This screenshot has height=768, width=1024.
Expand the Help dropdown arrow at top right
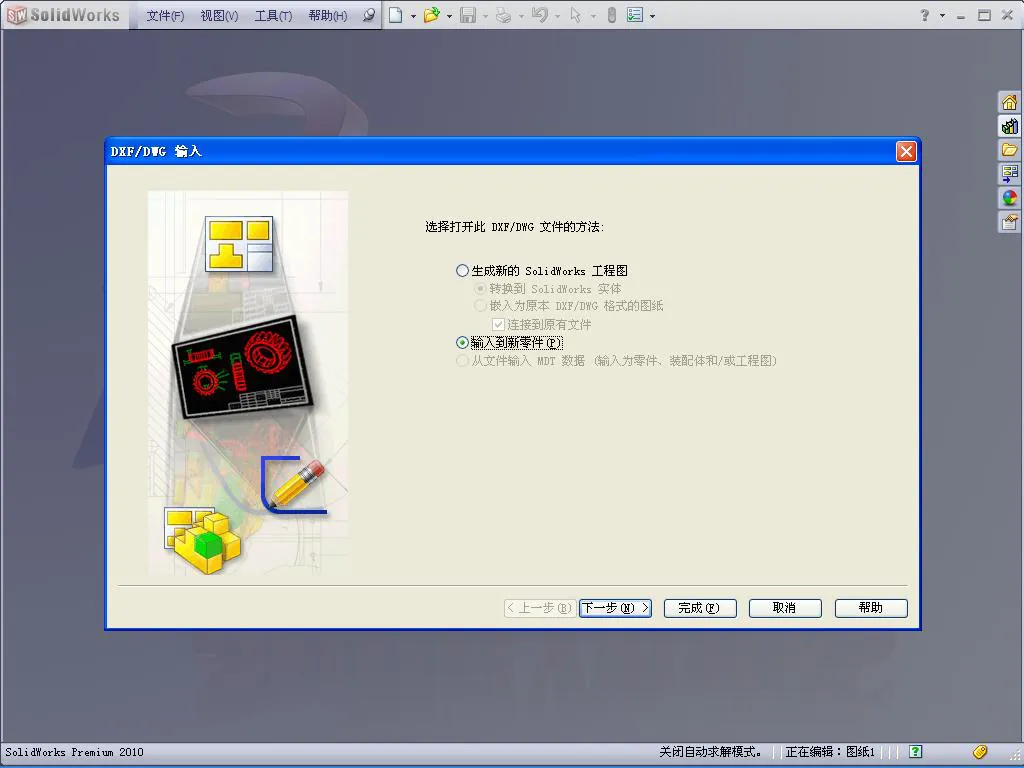942,16
